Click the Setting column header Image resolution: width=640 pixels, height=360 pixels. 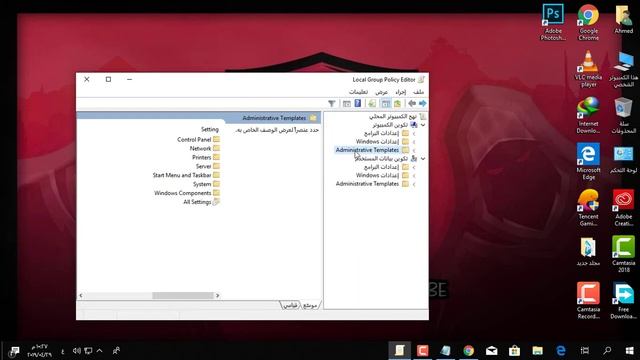(210, 129)
